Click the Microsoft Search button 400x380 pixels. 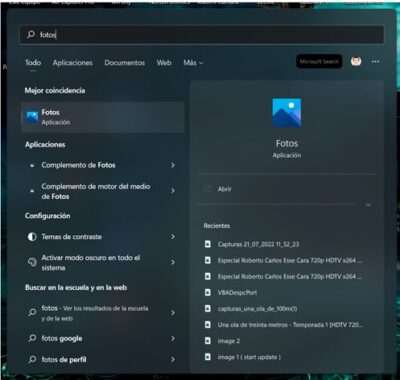point(319,62)
